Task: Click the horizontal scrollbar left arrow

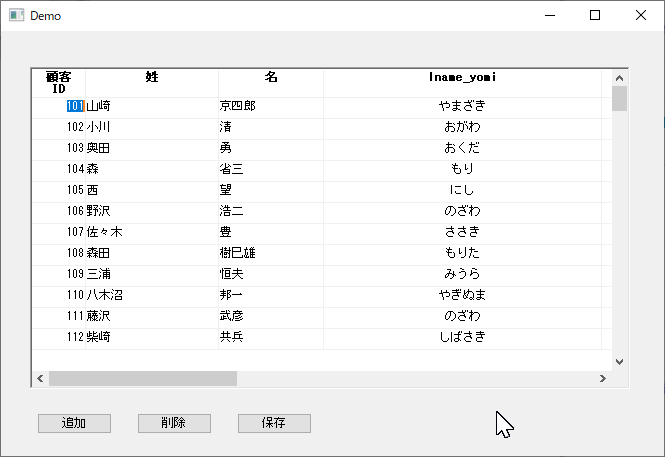Action: click(x=40, y=379)
